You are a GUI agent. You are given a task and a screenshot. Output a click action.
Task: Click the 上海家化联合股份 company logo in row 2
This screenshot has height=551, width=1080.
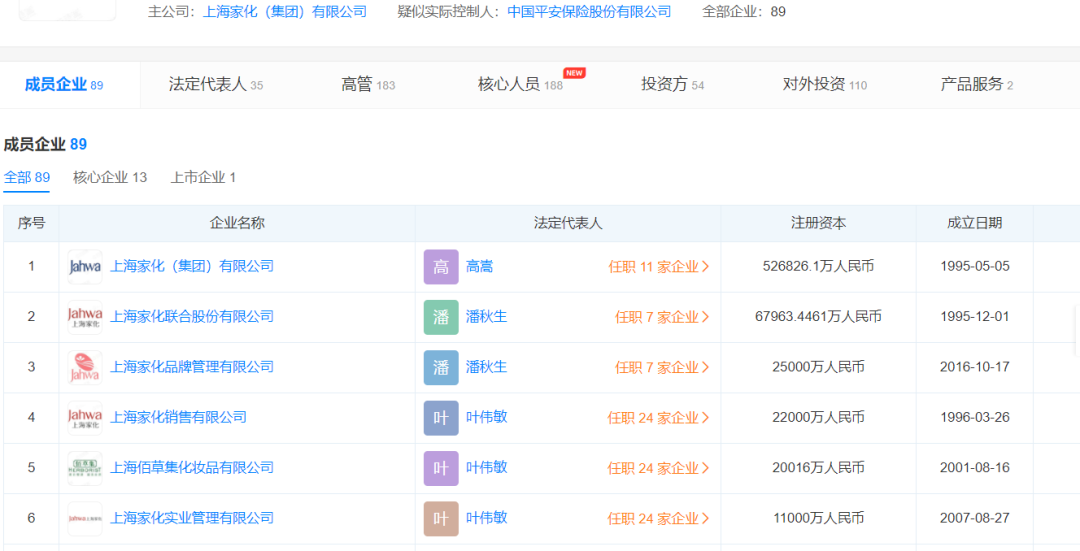coord(85,317)
